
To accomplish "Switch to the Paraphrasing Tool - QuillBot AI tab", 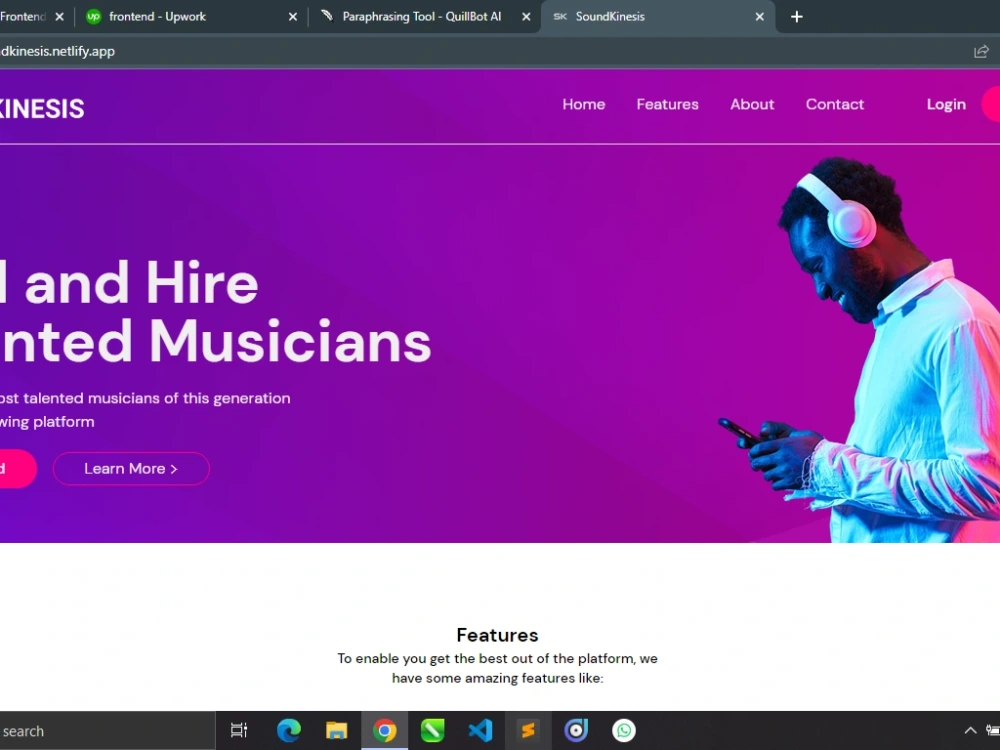I will (x=424, y=17).
